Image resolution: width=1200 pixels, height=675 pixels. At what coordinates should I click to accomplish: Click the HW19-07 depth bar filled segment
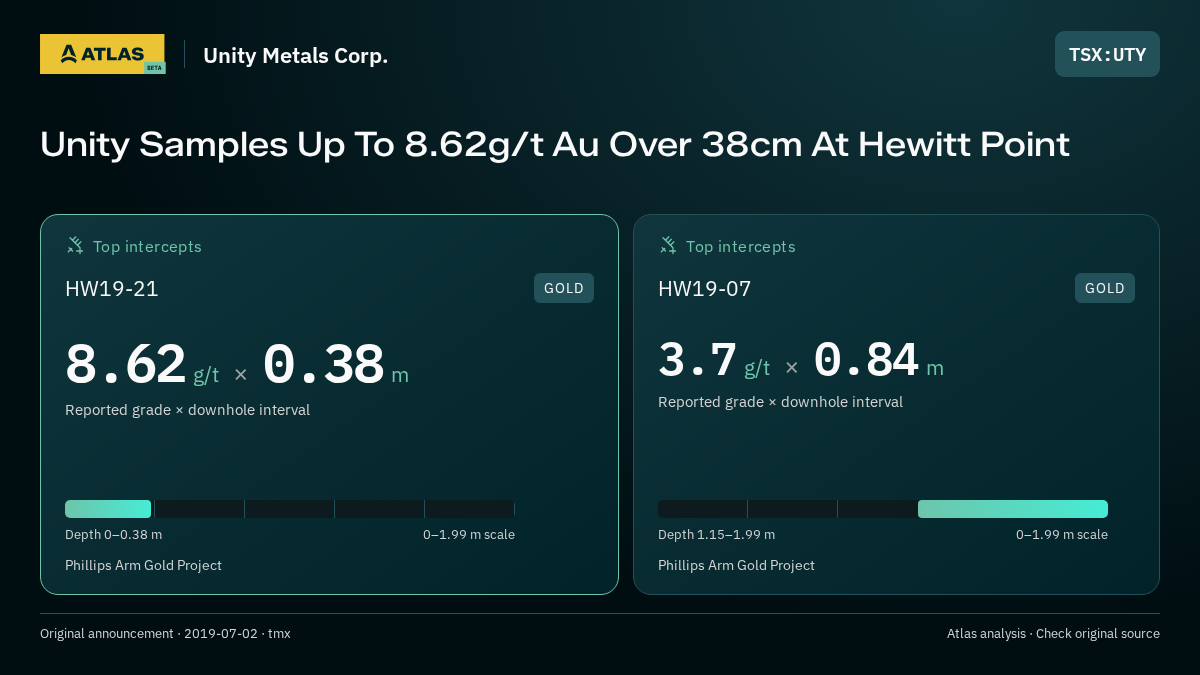(1013, 509)
